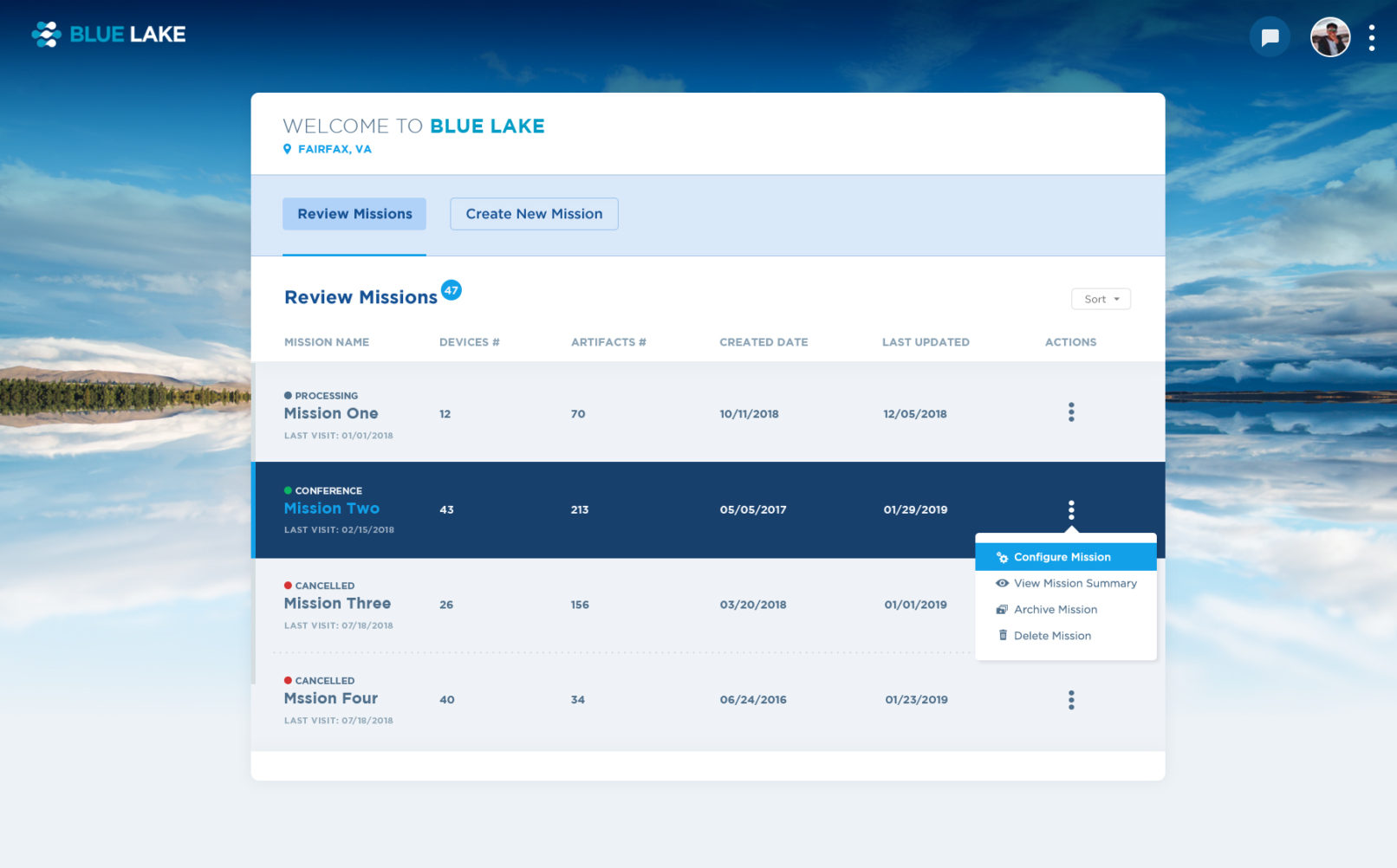Image resolution: width=1397 pixels, height=868 pixels.
Task: Open the Mission One name link
Action: [331, 413]
